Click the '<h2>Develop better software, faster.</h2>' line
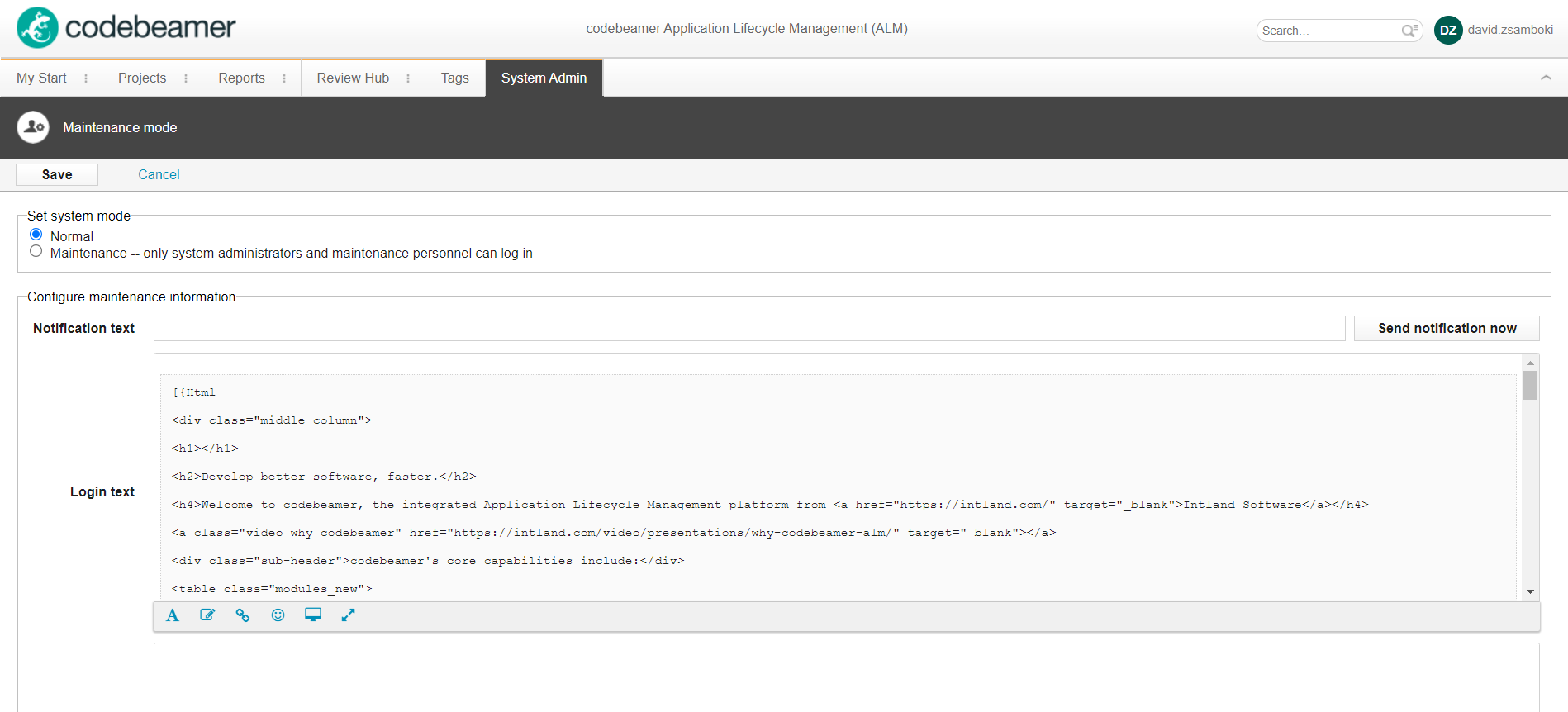 click(x=324, y=477)
